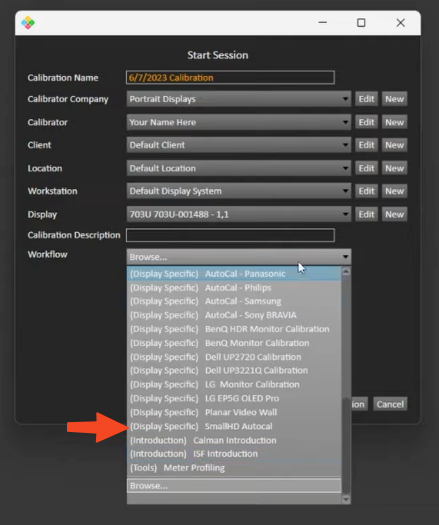Click New next to Location

point(394,168)
